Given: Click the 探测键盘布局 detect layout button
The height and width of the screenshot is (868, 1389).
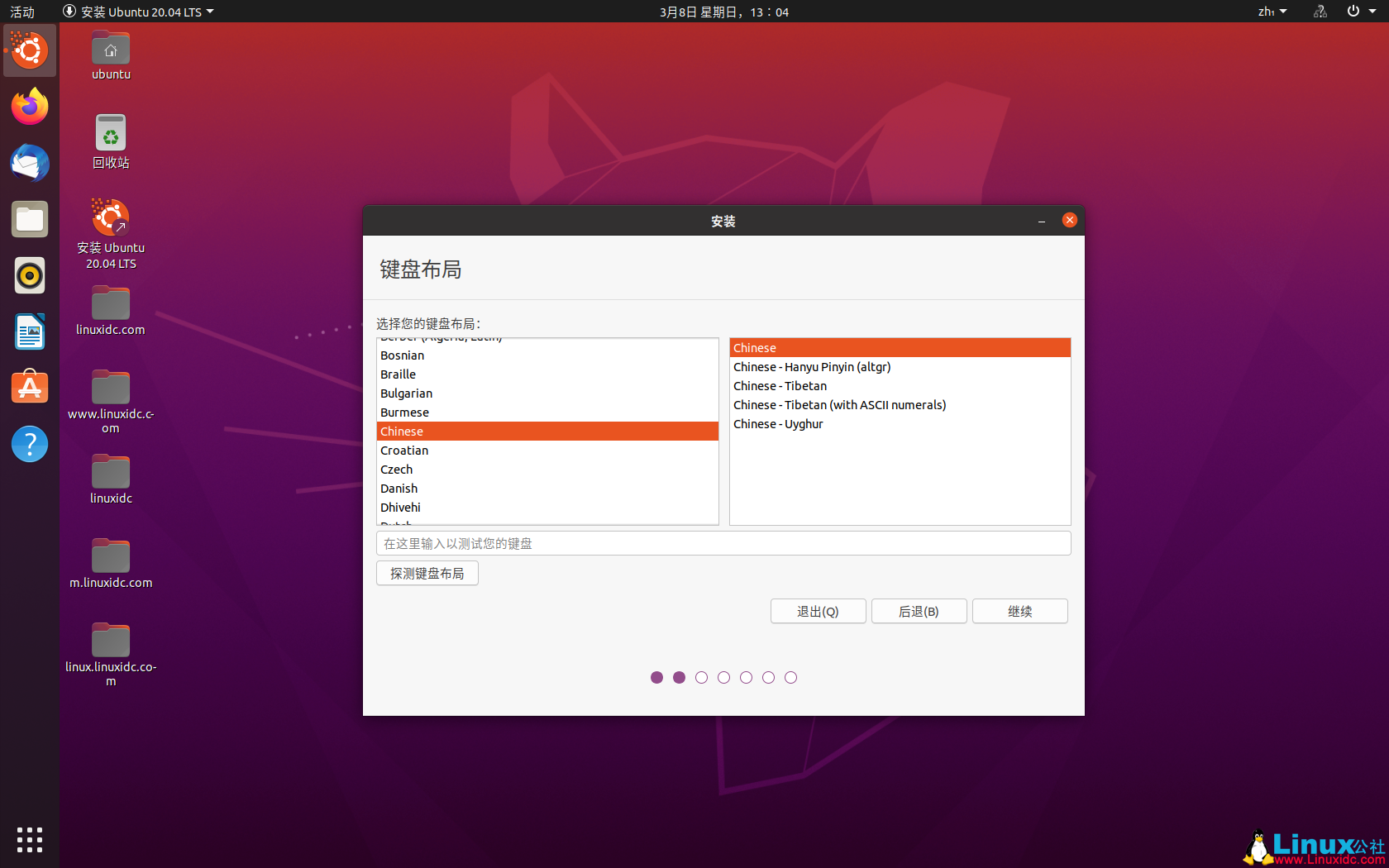Looking at the screenshot, I should pyautogui.click(x=427, y=573).
